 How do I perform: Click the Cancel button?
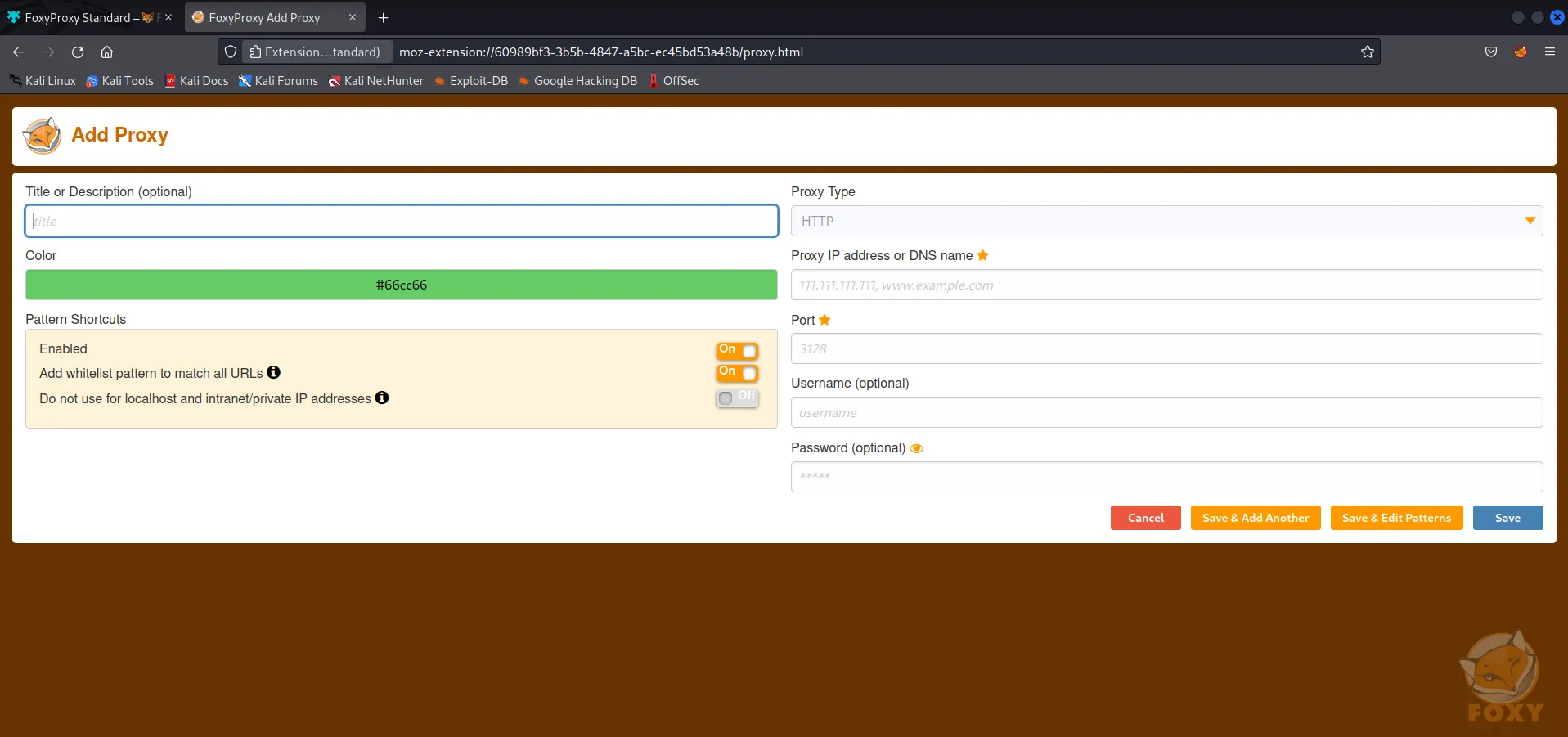pyautogui.click(x=1145, y=518)
